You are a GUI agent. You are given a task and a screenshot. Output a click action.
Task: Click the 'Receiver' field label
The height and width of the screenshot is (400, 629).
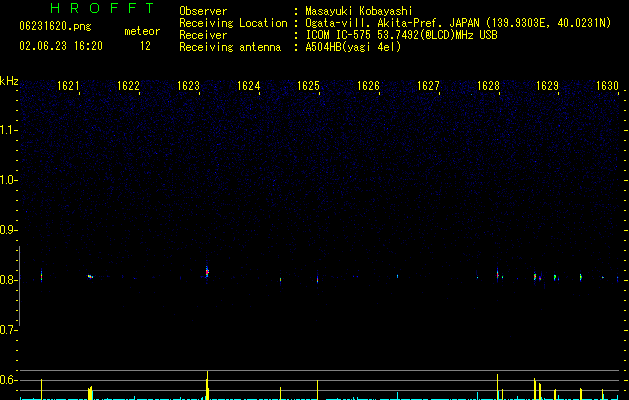tap(203, 35)
